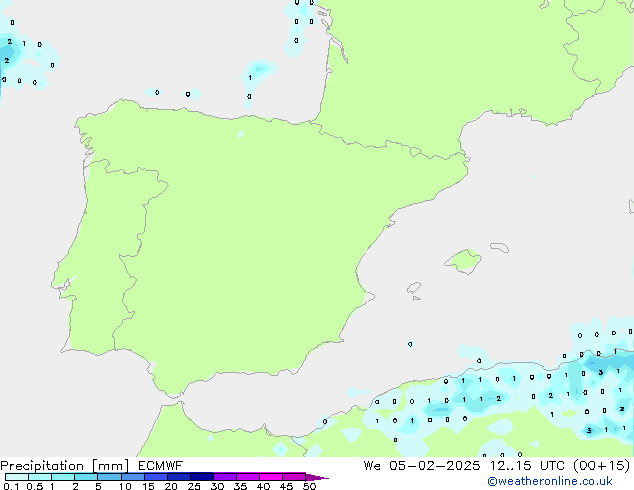Image resolution: width=634 pixels, height=490 pixels.
Task: Click the 45–50 mm legend swatch
Action: tap(294, 477)
